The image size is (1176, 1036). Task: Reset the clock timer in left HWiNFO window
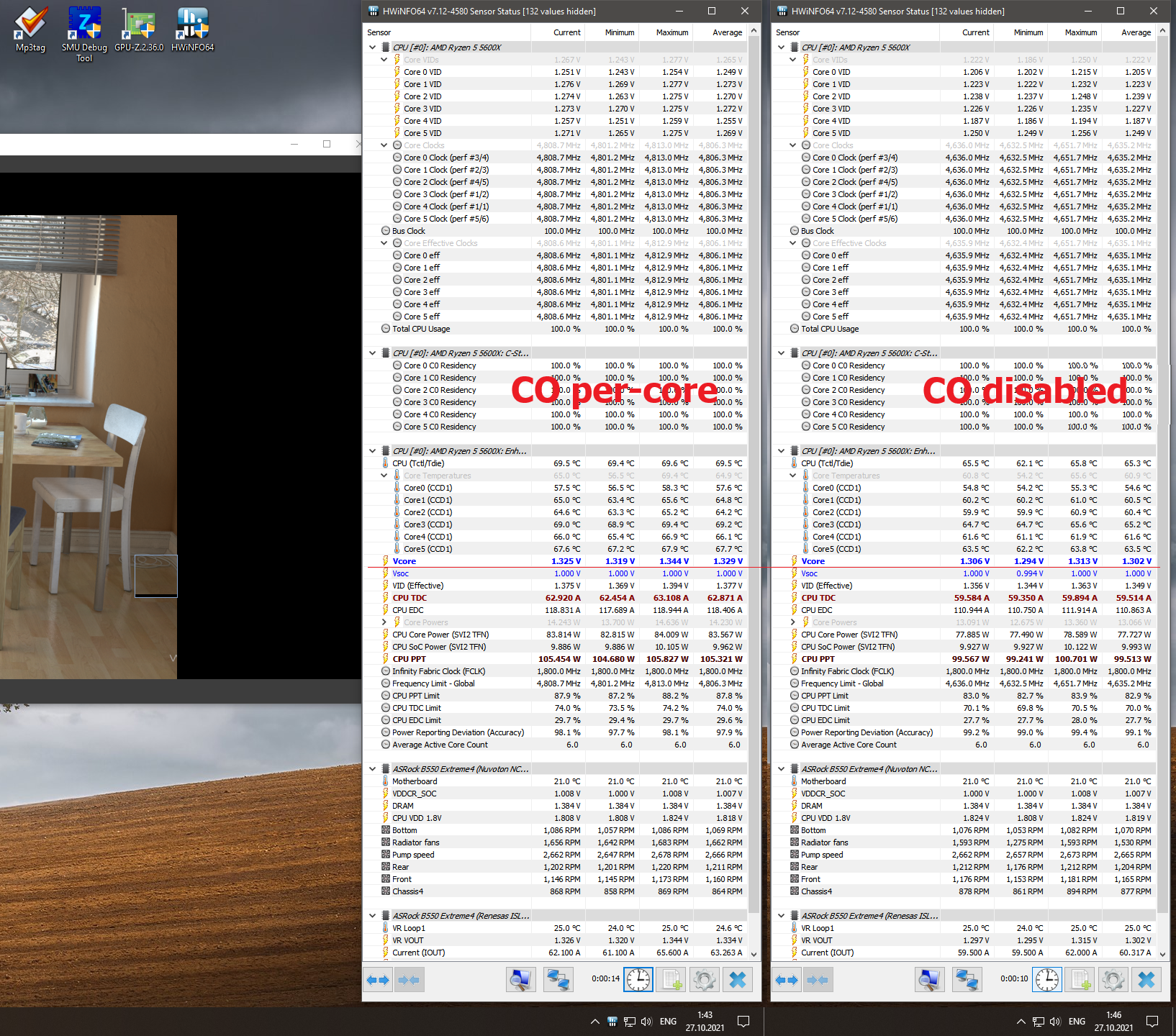(638, 979)
